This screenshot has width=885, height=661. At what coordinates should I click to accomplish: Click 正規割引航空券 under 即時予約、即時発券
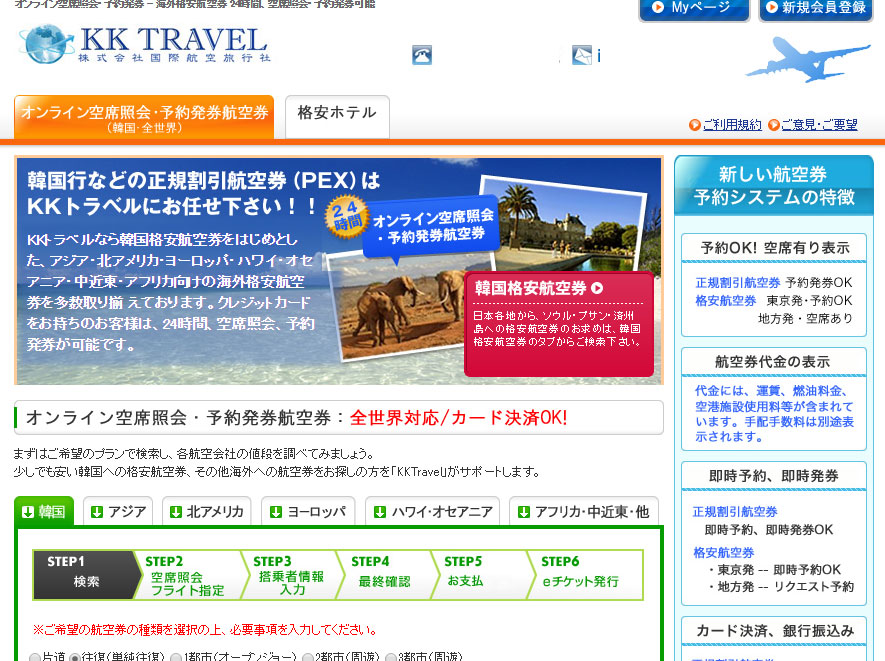tap(735, 511)
